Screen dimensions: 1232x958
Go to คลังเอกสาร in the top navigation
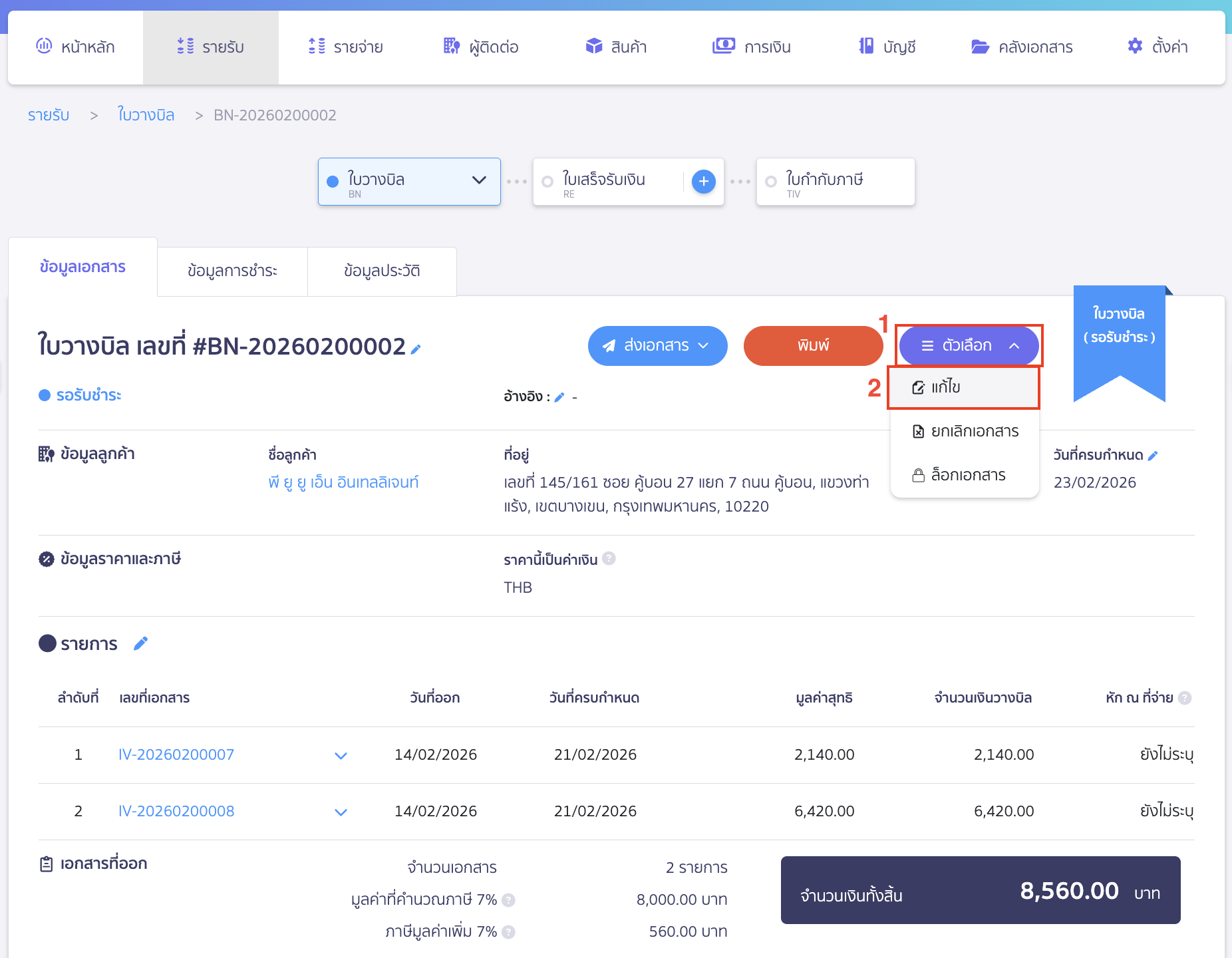coord(1022,47)
